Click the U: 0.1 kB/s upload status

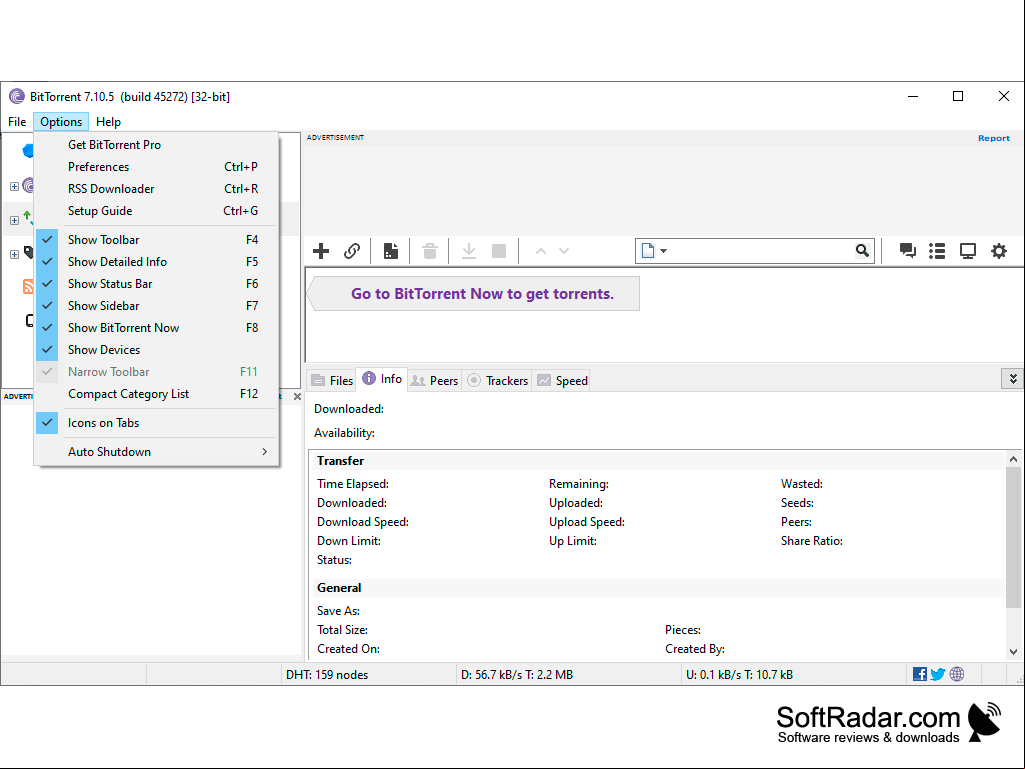coord(739,675)
